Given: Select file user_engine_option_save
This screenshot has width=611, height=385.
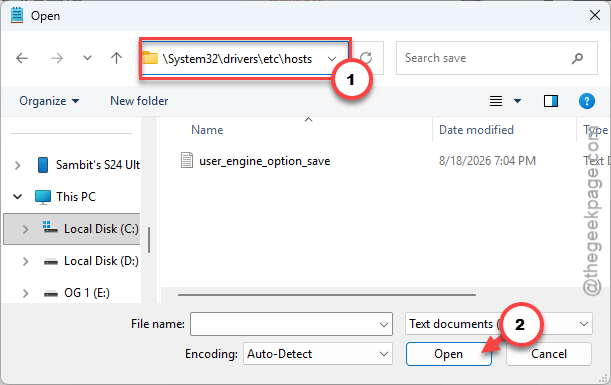Looking at the screenshot, I should pyautogui.click(x=265, y=161).
